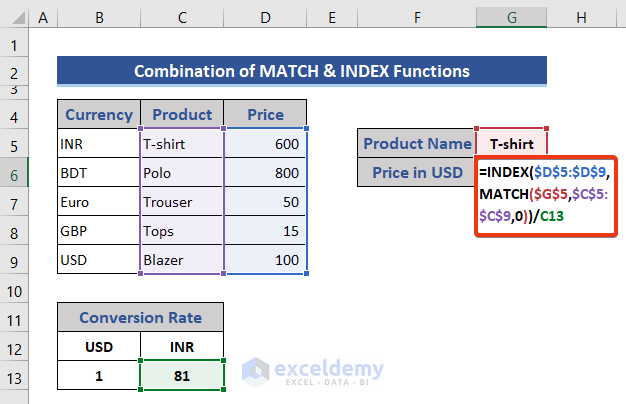Select the Currency table header cell
The width and height of the screenshot is (626, 404).
pos(99,114)
